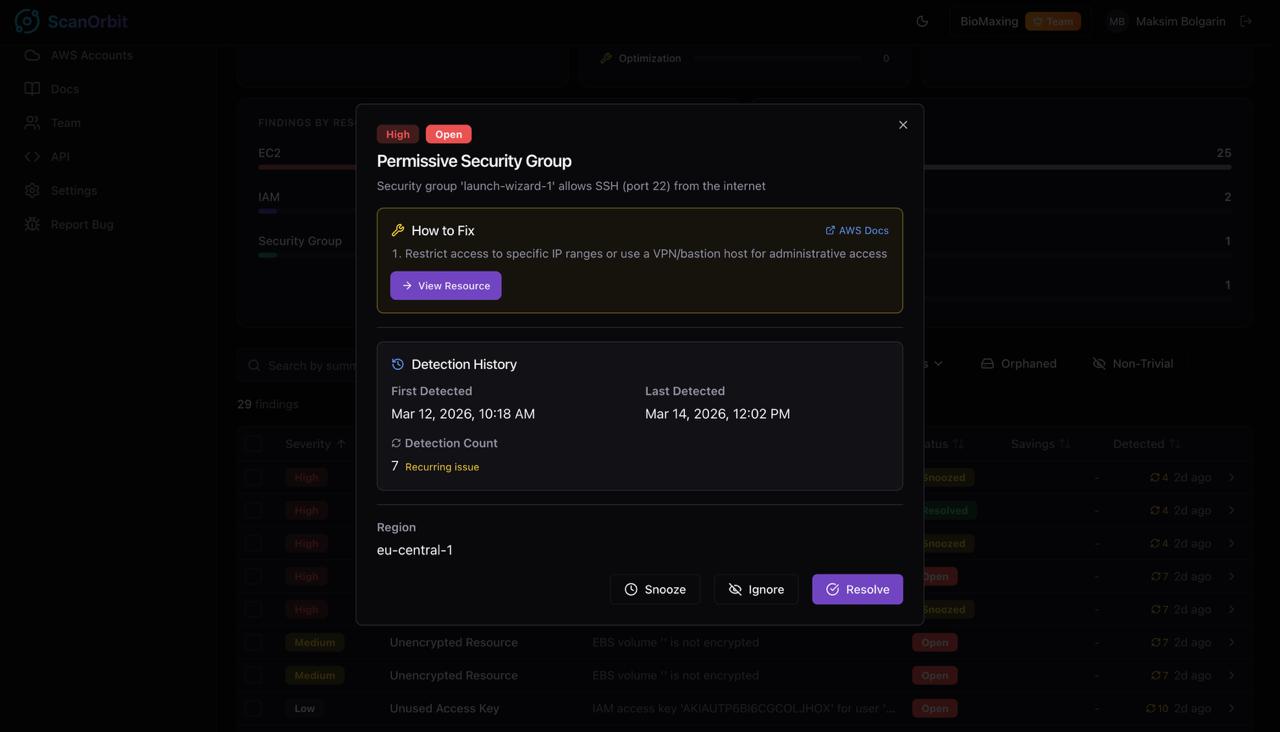This screenshot has height=732, width=1280.
Task: Click the AWS Accounts cloud icon
Action: (32, 55)
